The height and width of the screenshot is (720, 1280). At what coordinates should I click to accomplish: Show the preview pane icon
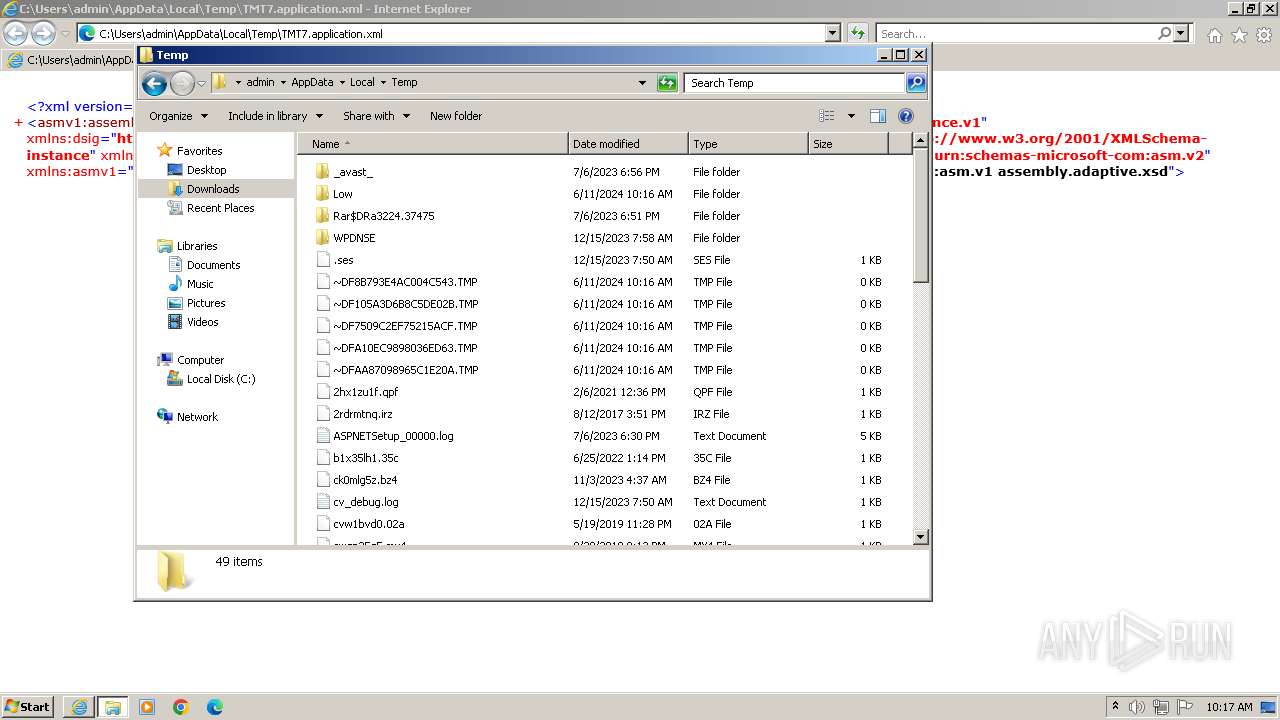point(877,116)
